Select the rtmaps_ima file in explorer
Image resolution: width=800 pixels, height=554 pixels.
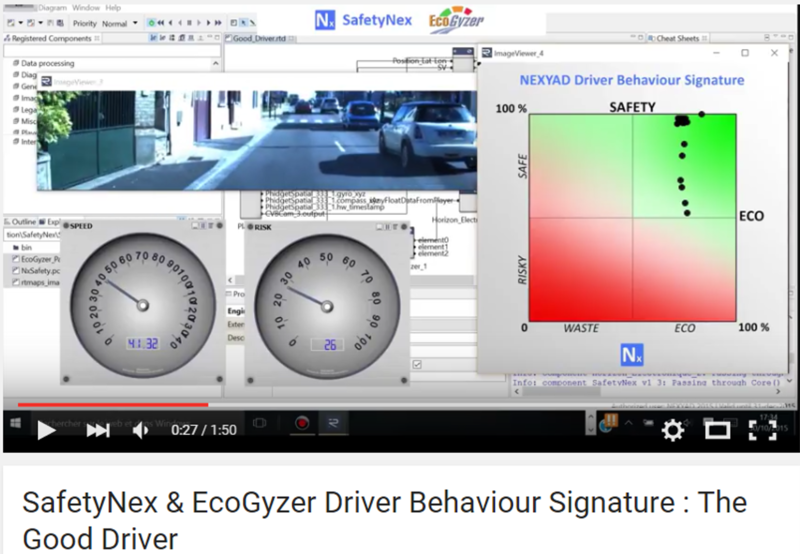36,283
